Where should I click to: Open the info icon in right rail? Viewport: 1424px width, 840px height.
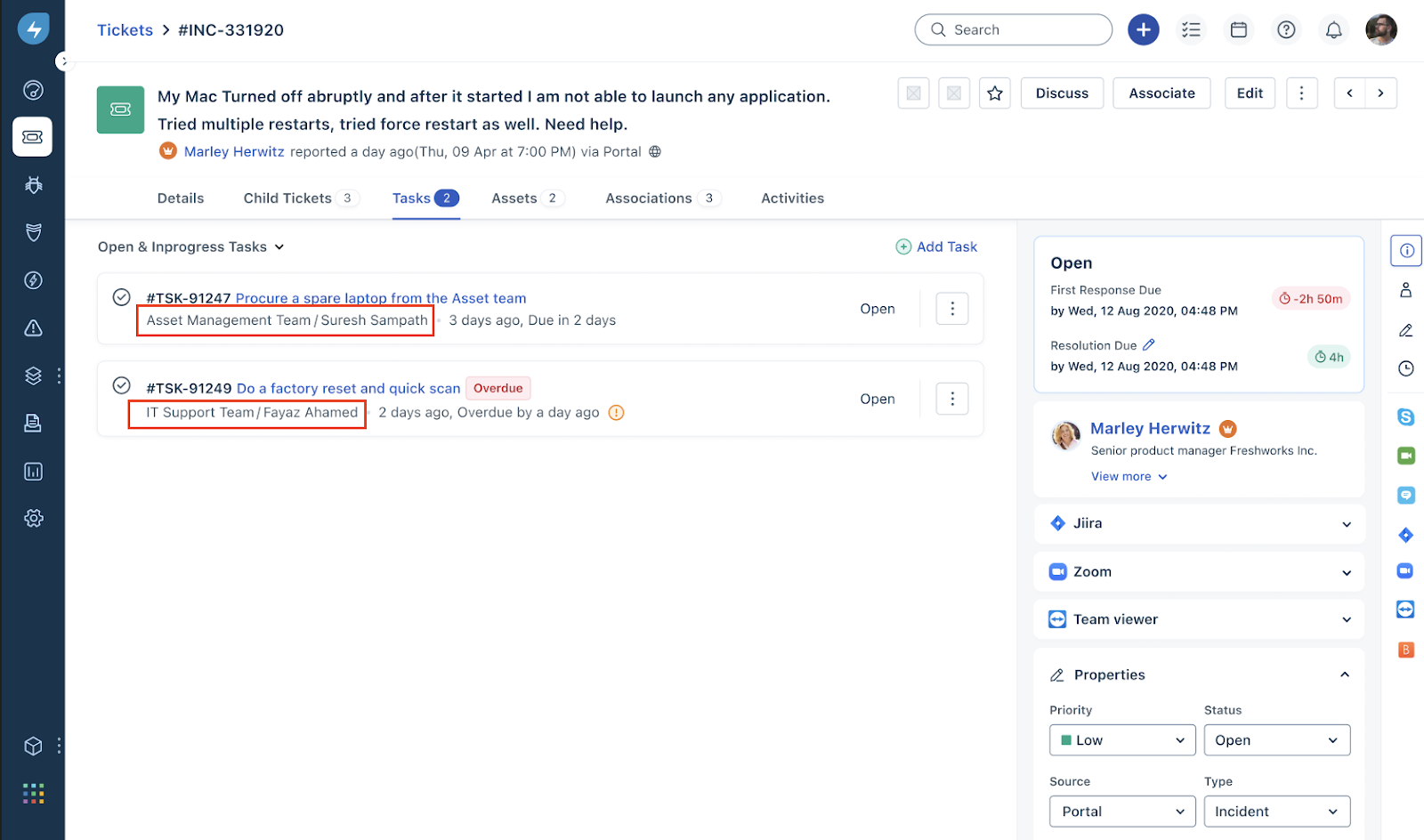(x=1406, y=250)
